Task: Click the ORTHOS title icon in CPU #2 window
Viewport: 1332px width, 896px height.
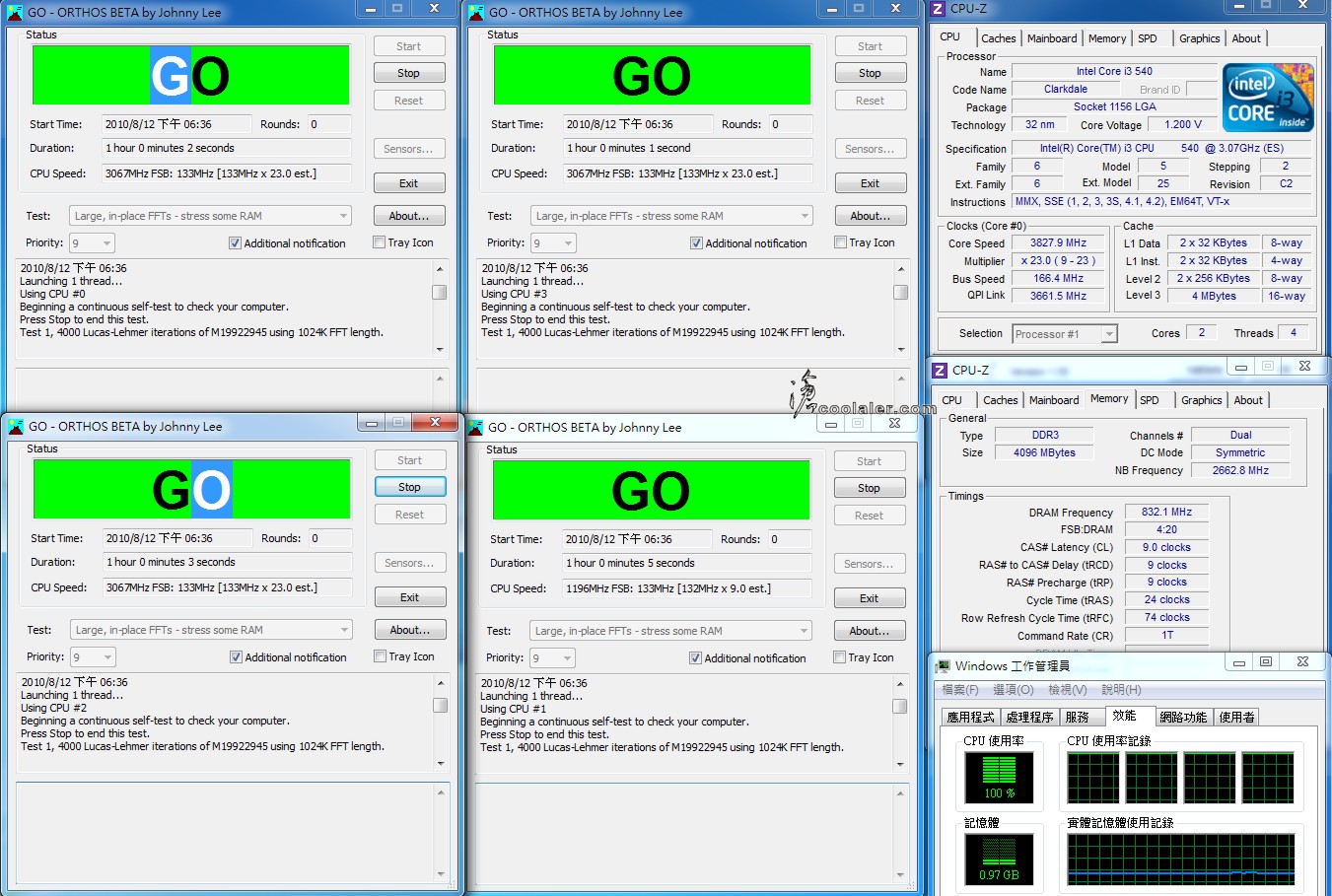Action: tap(16, 427)
